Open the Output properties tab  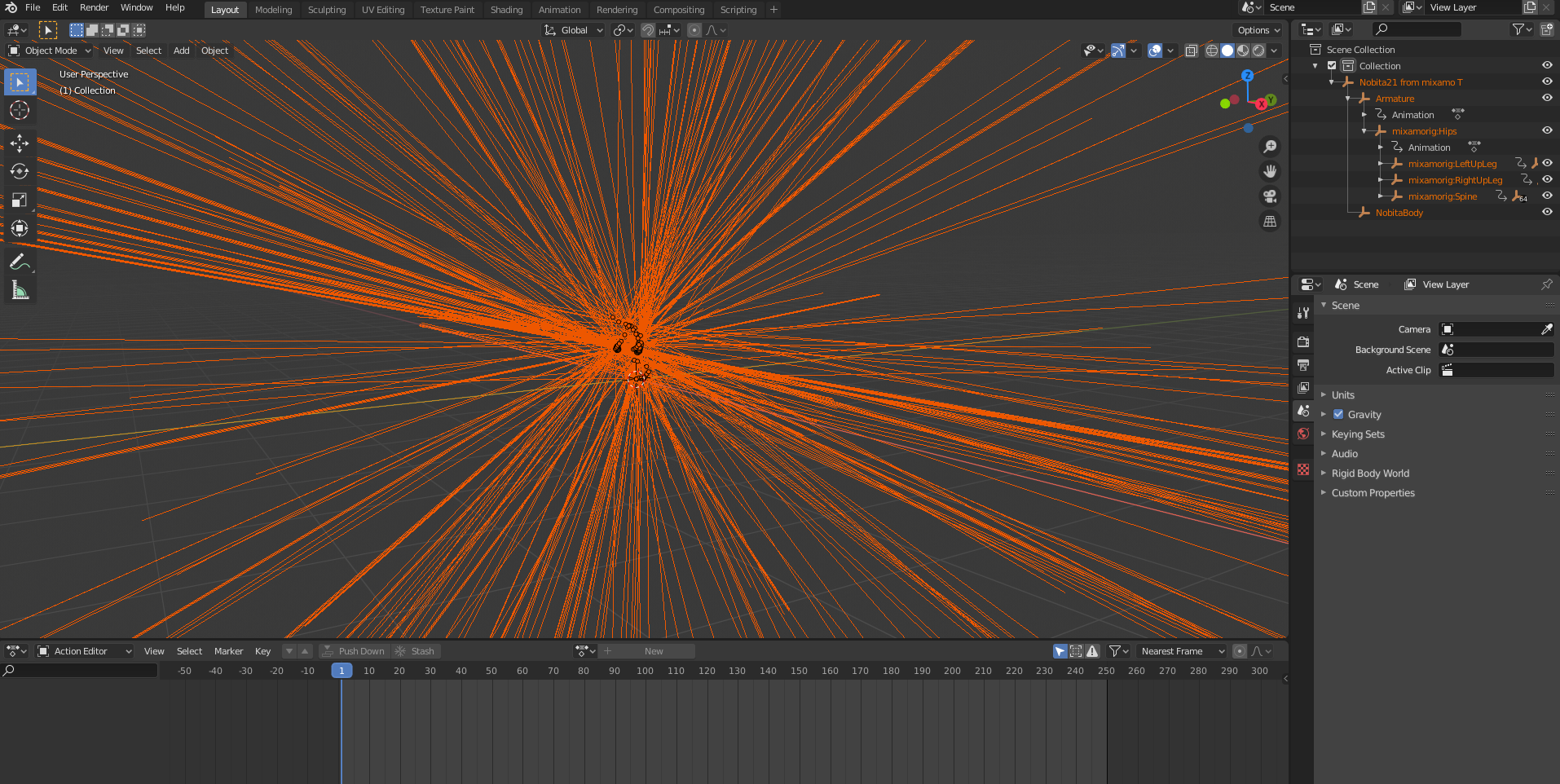tap(1303, 365)
